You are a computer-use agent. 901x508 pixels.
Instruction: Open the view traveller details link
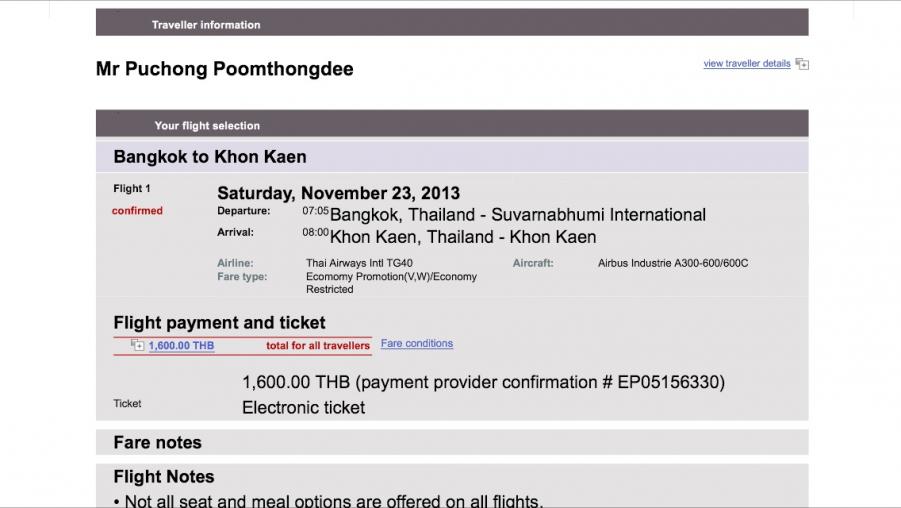click(x=746, y=64)
